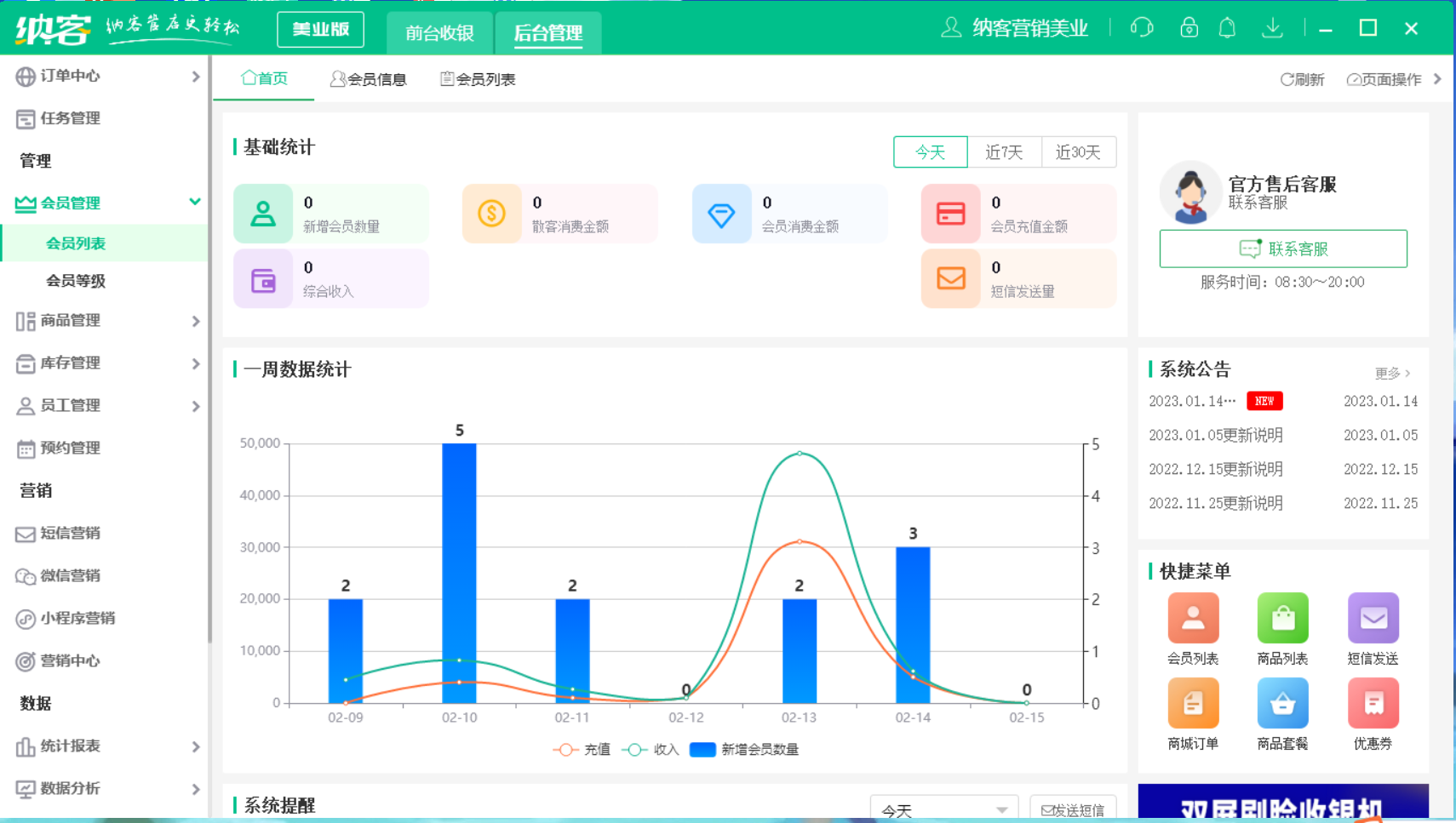The width and height of the screenshot is (1456, 823).
Task: Open the 今天 dropdown in 系统提醒
Action: coord(943,809)
